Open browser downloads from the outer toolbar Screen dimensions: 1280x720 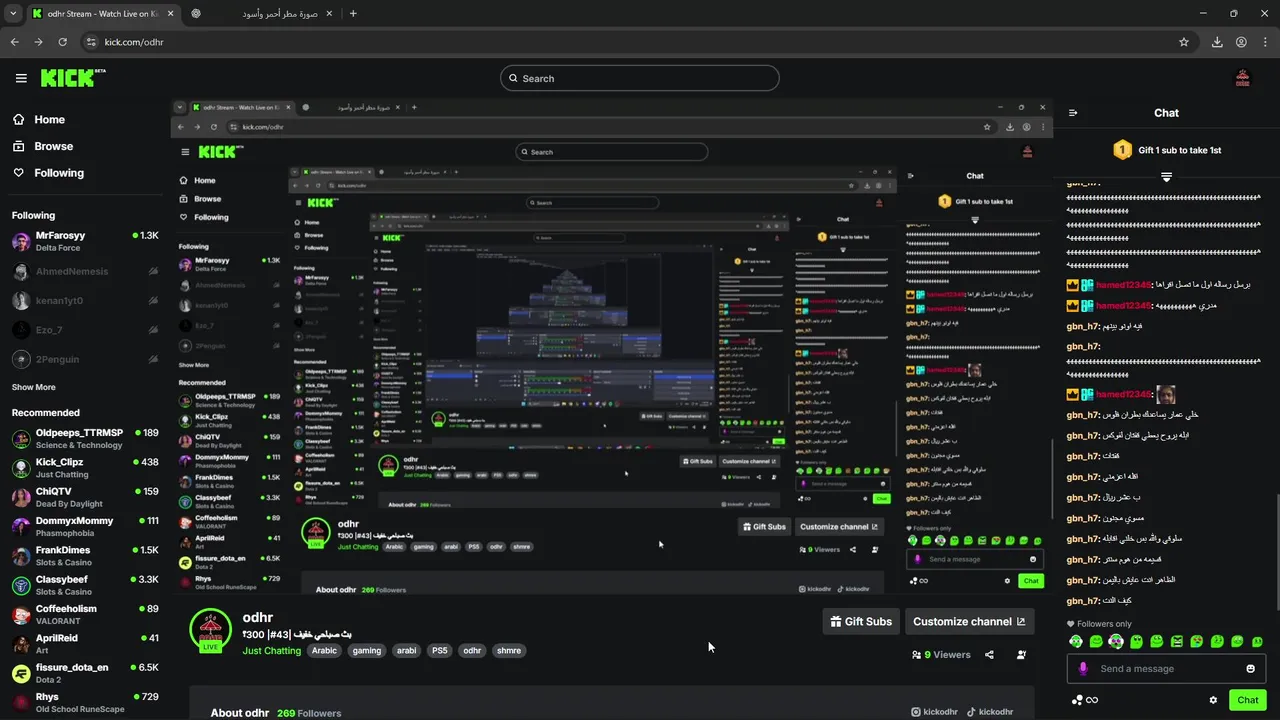click(x=1217, y=42)
